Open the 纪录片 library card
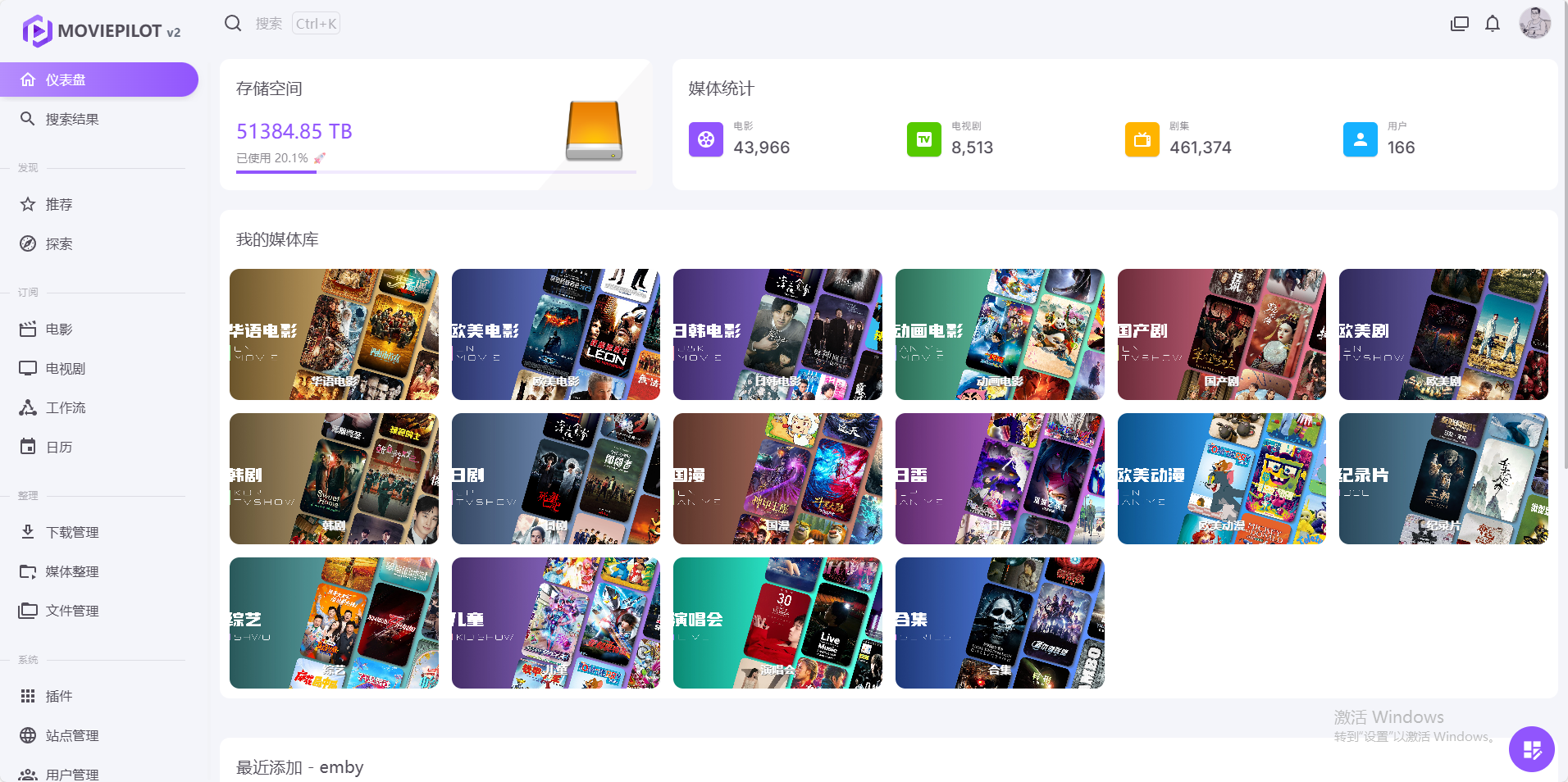The image size is (1568, 782). [1443, 479]
